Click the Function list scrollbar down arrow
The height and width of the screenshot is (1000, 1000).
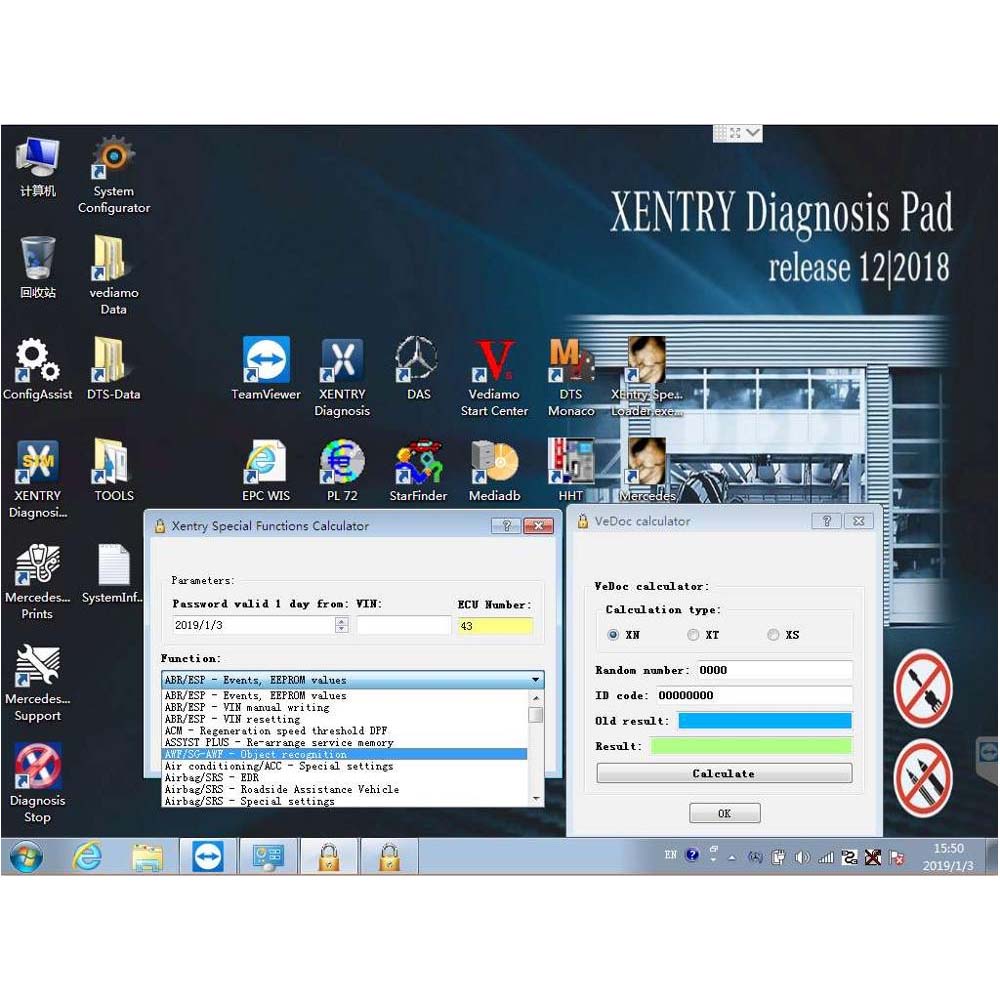coord(536,798)
